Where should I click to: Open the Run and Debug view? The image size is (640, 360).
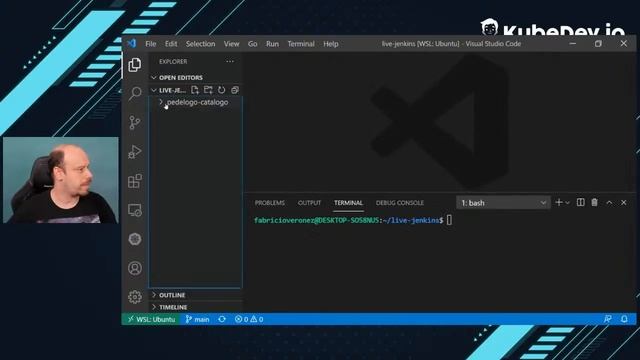(135, 152)
